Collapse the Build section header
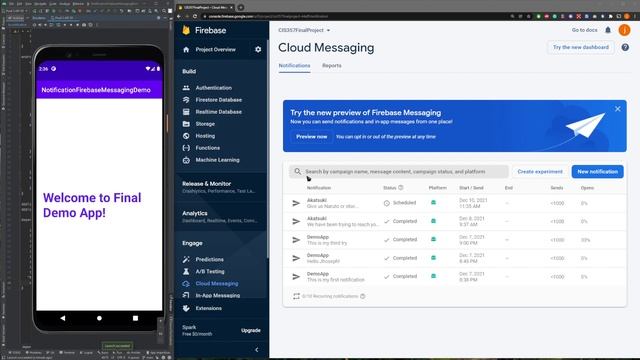The width and height of the screenshot is (640, 360). [189, 71]
